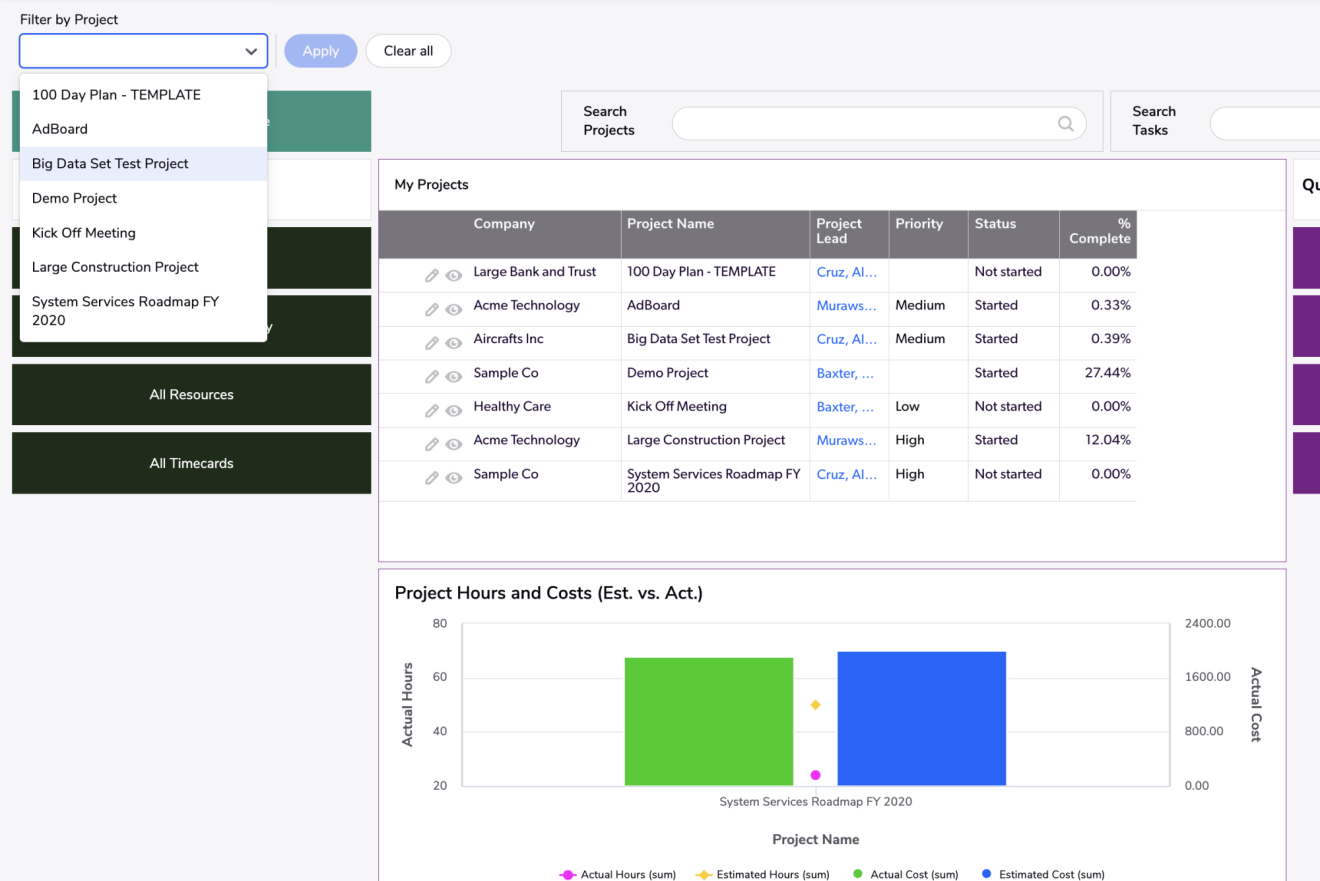1320x881 pixels.
Task: Open the edit pencil for System Services Roadmap FY 2020
Action: pos(432,474)
